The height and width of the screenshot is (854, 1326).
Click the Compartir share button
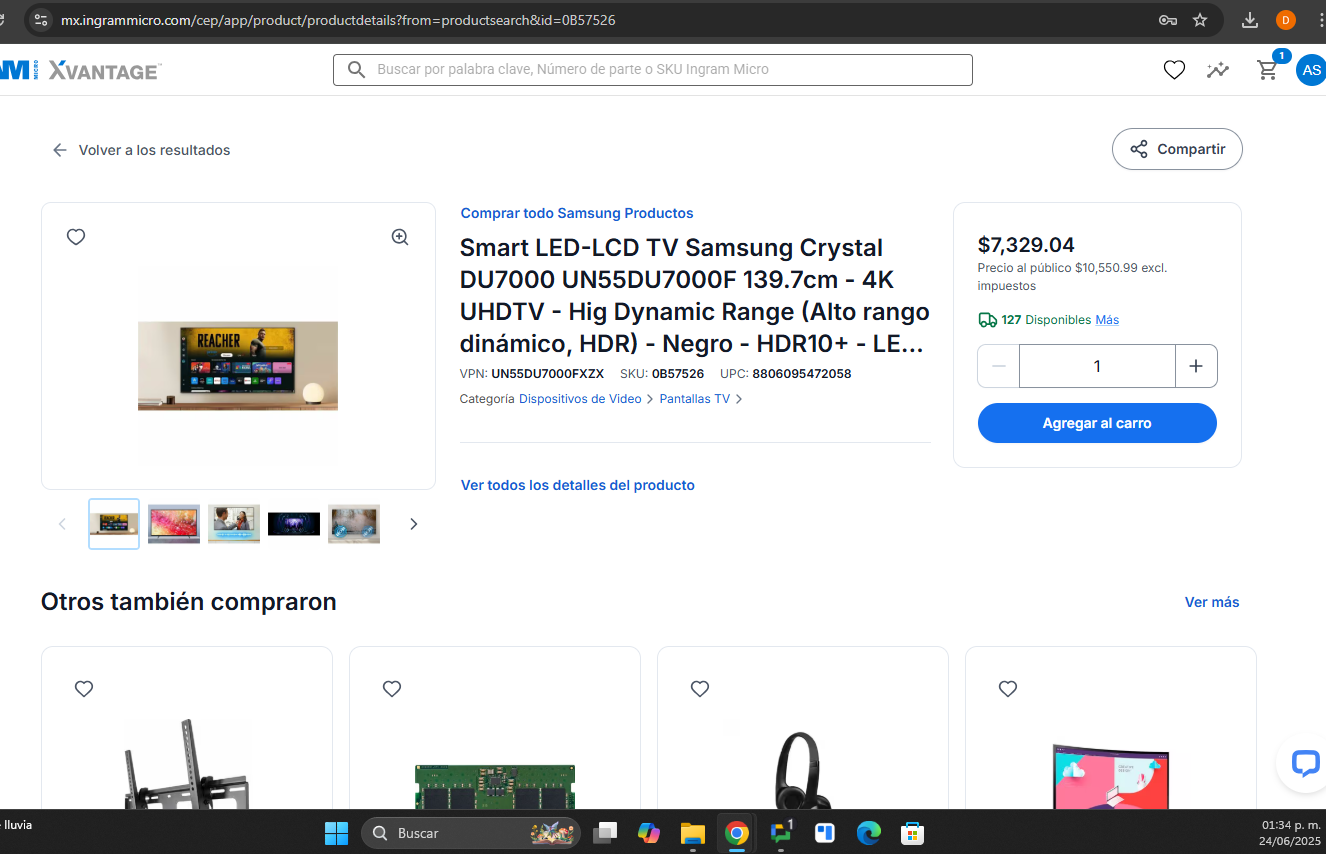(x=1177, y=149)
